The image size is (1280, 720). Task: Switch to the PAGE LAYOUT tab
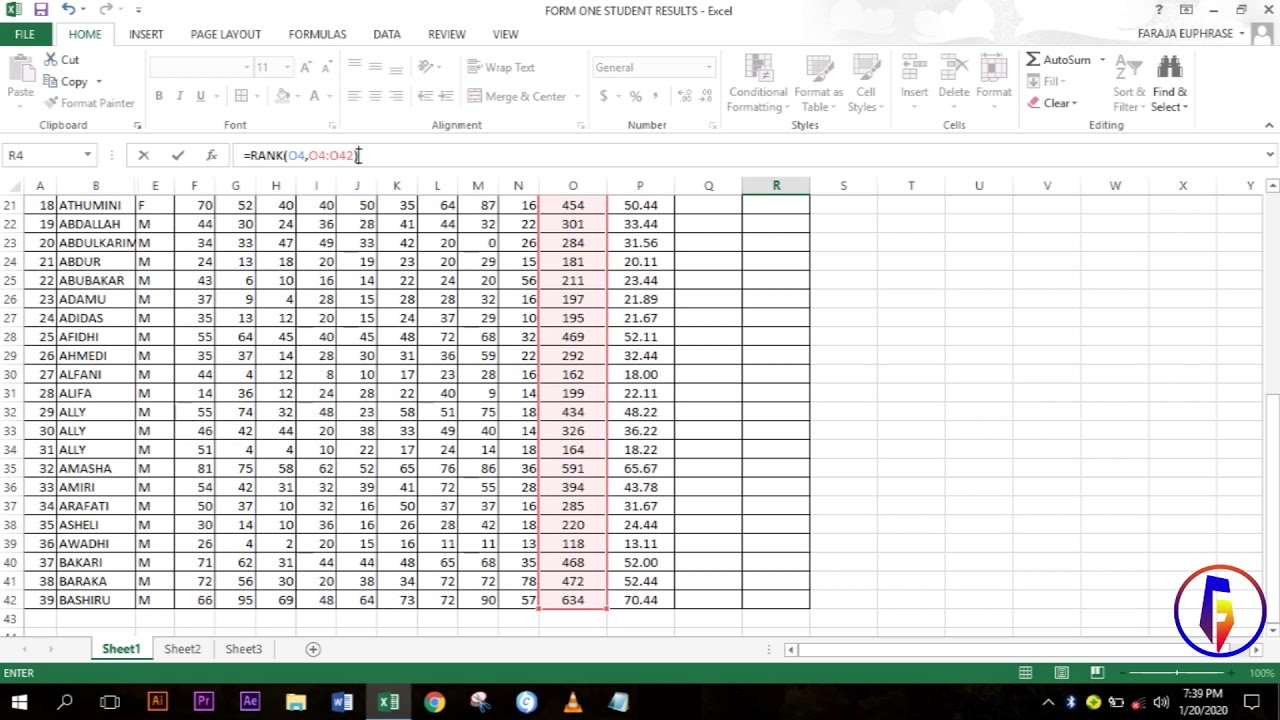tap(226, 34)
